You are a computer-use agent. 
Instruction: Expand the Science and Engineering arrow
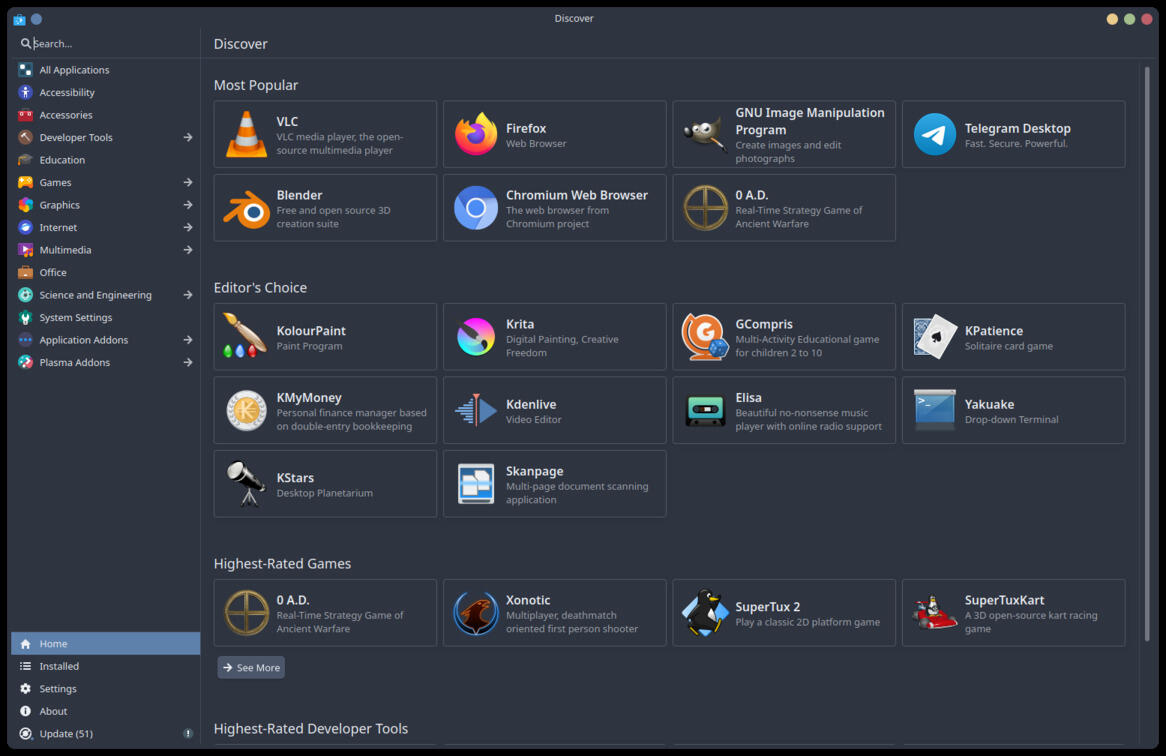pyautogui.click(x=188, y=295)
